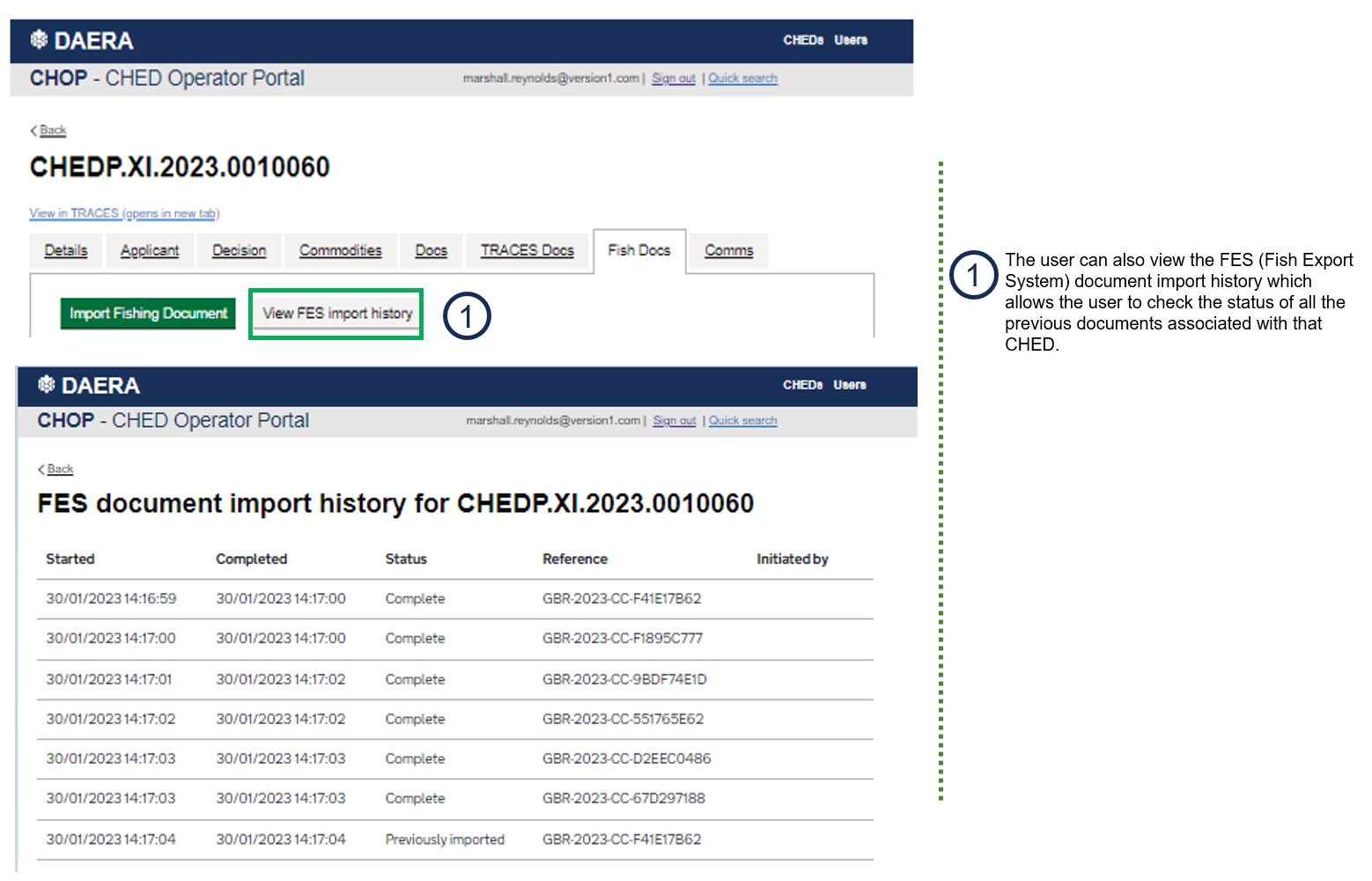1372x881 pixels.
Task: Select reference GBR-2023-CC-9BDF74E1D
Action: pos(624,679)
